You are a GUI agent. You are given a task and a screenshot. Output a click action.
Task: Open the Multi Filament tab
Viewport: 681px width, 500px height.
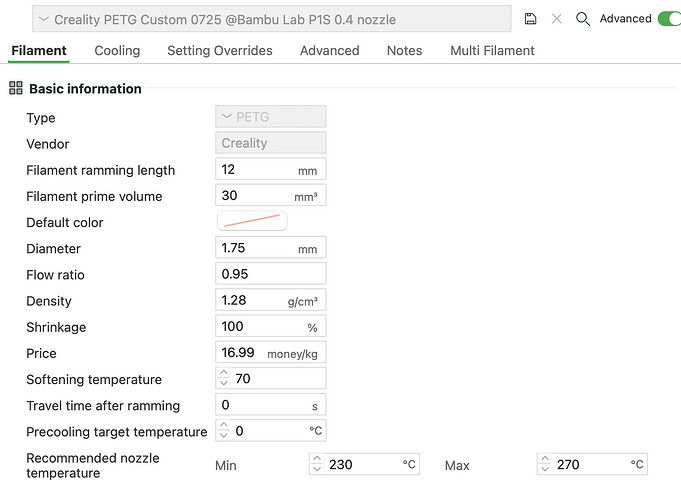[492, 50]
